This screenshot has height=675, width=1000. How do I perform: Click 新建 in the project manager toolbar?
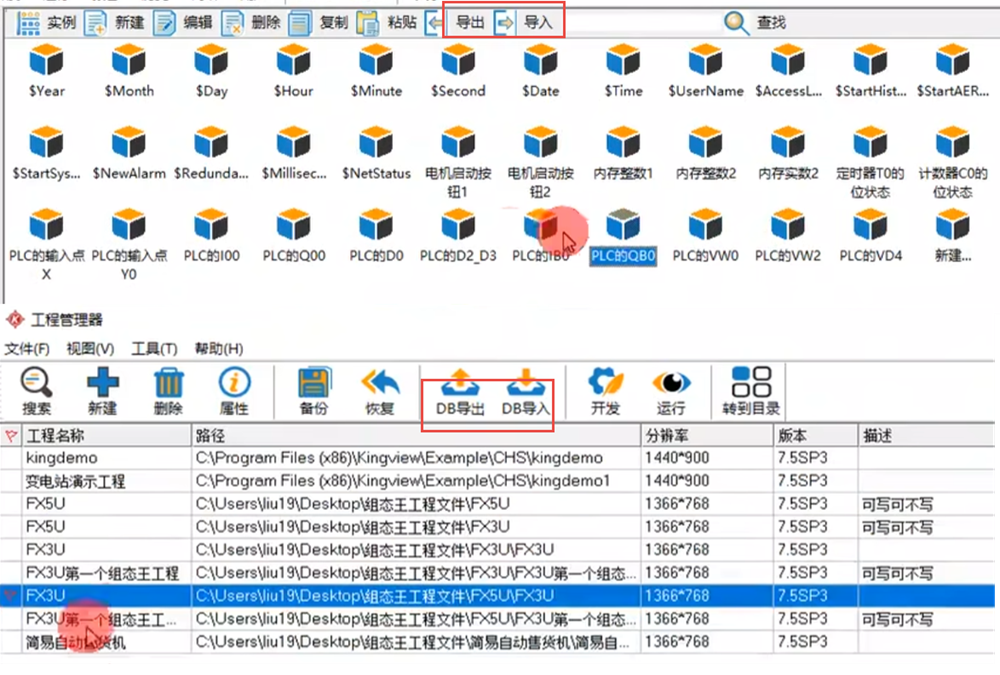coord(103,392)
